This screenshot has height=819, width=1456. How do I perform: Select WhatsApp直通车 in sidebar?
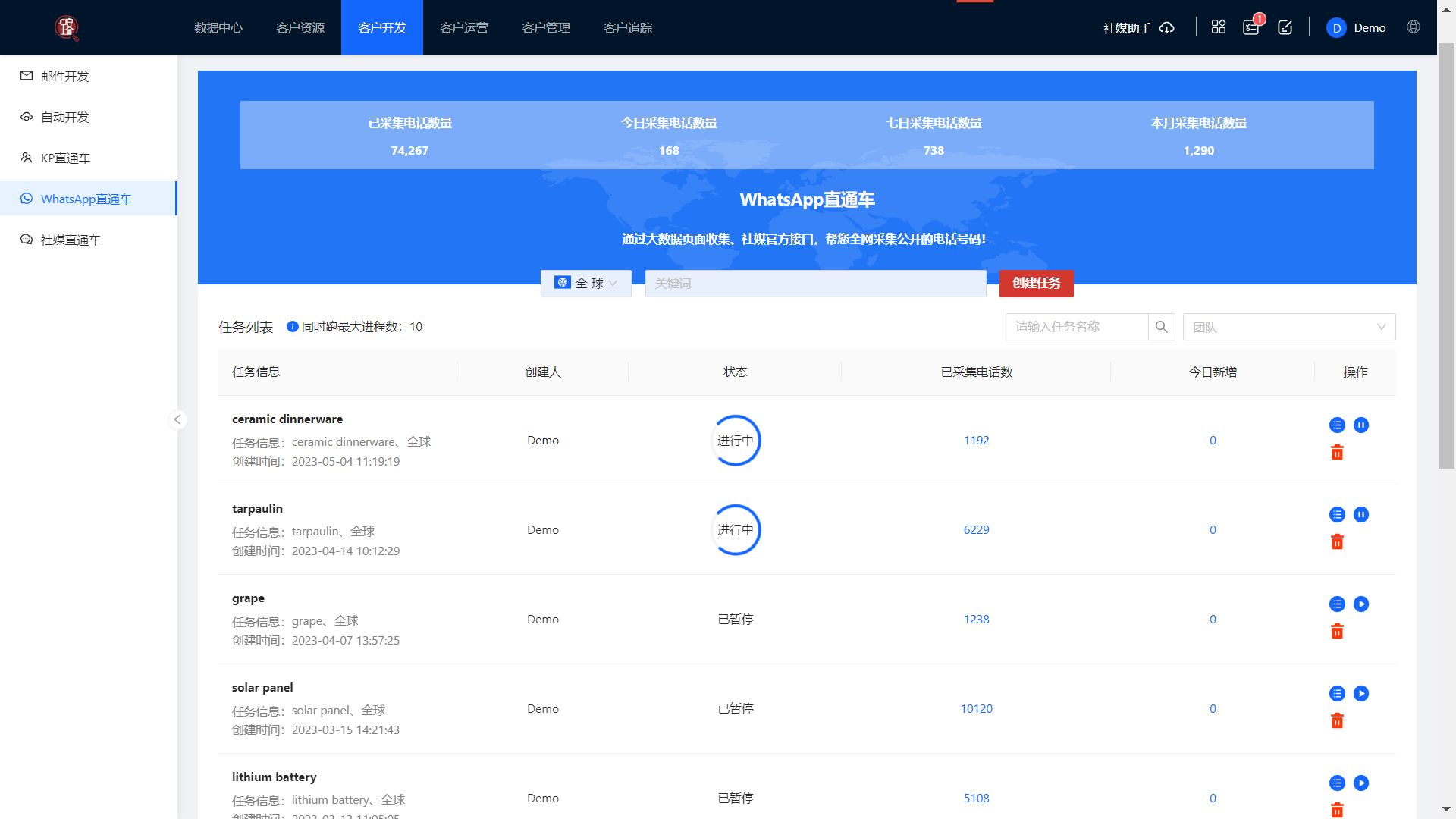[89, 199]
